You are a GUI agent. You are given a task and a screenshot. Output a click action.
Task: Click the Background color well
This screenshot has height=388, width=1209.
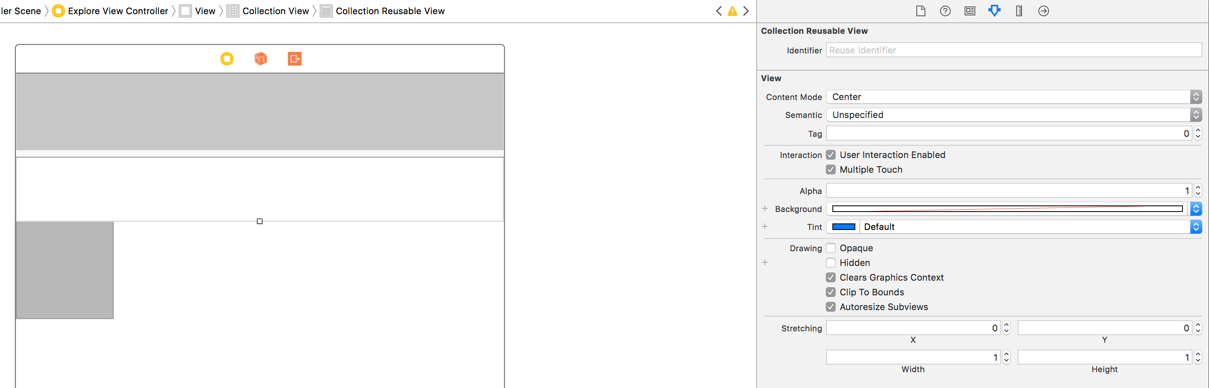point(1008,209)
